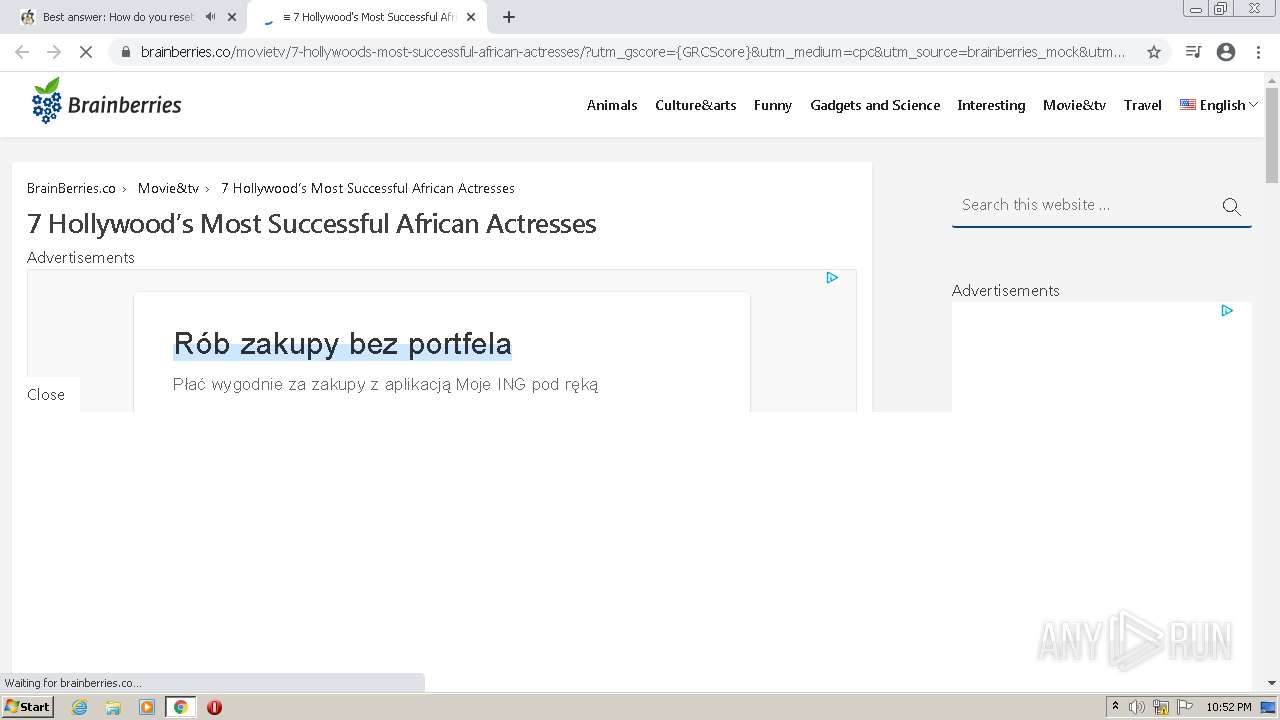Open Action Center flag icon
1280x720 pixels.
[1185, 707]
